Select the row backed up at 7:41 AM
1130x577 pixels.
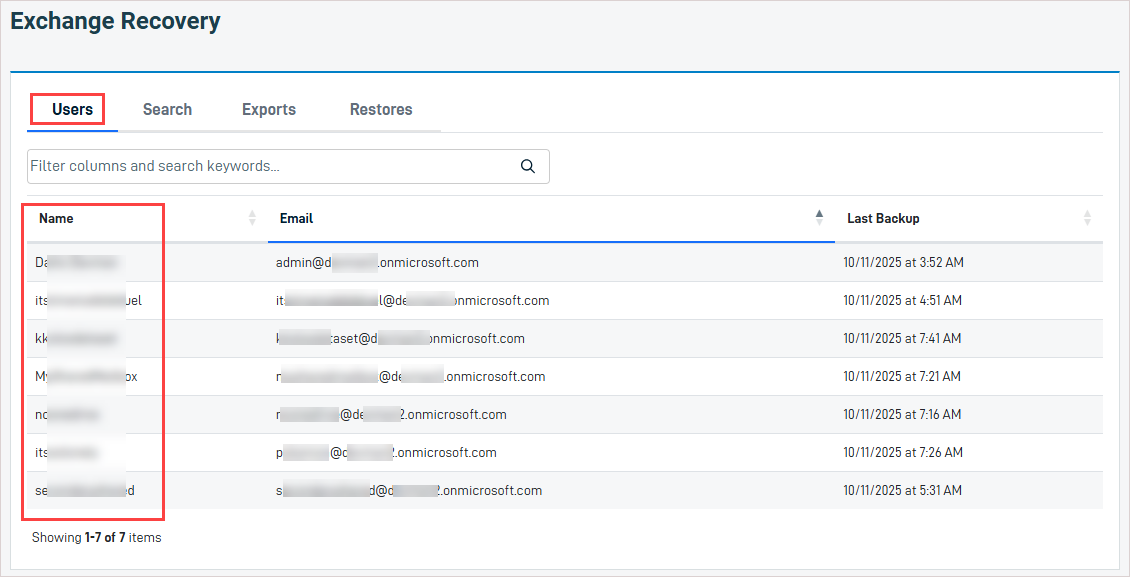(565, 339)
